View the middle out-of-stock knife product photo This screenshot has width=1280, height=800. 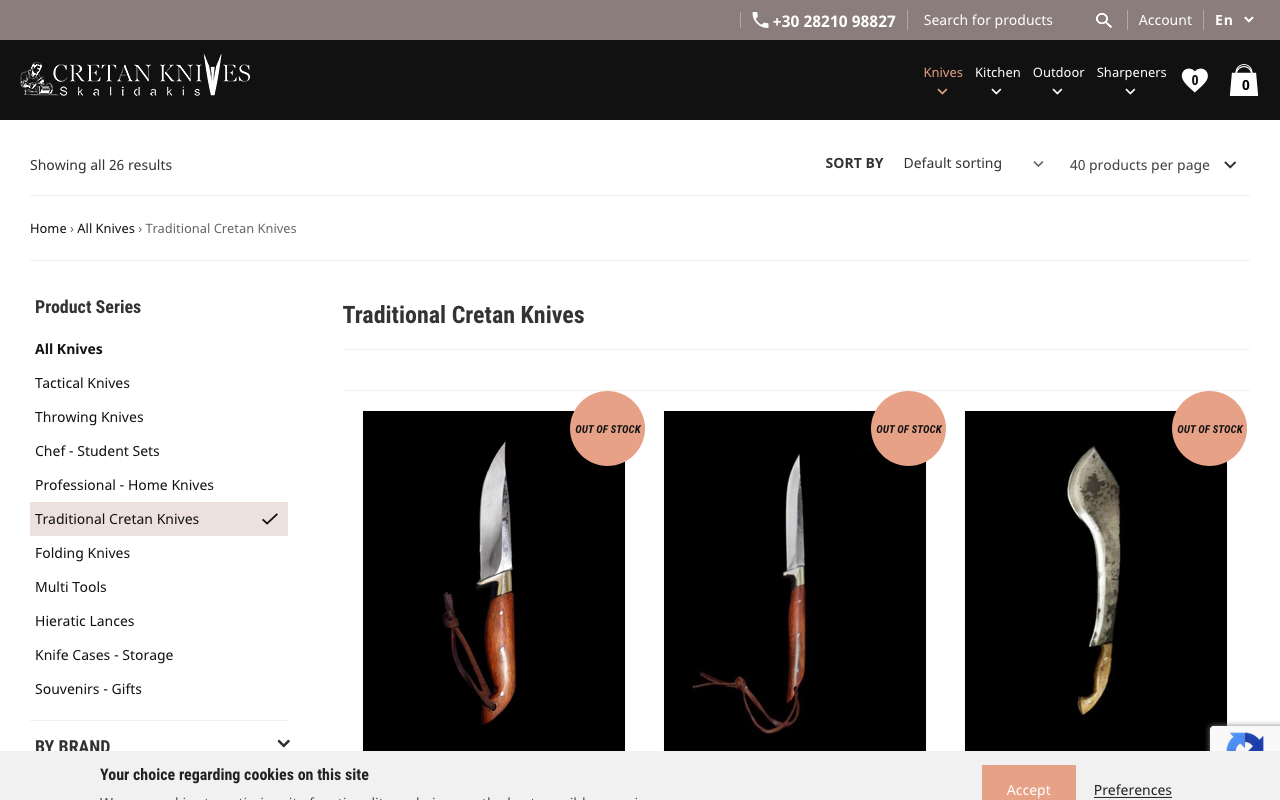(795, 580)
